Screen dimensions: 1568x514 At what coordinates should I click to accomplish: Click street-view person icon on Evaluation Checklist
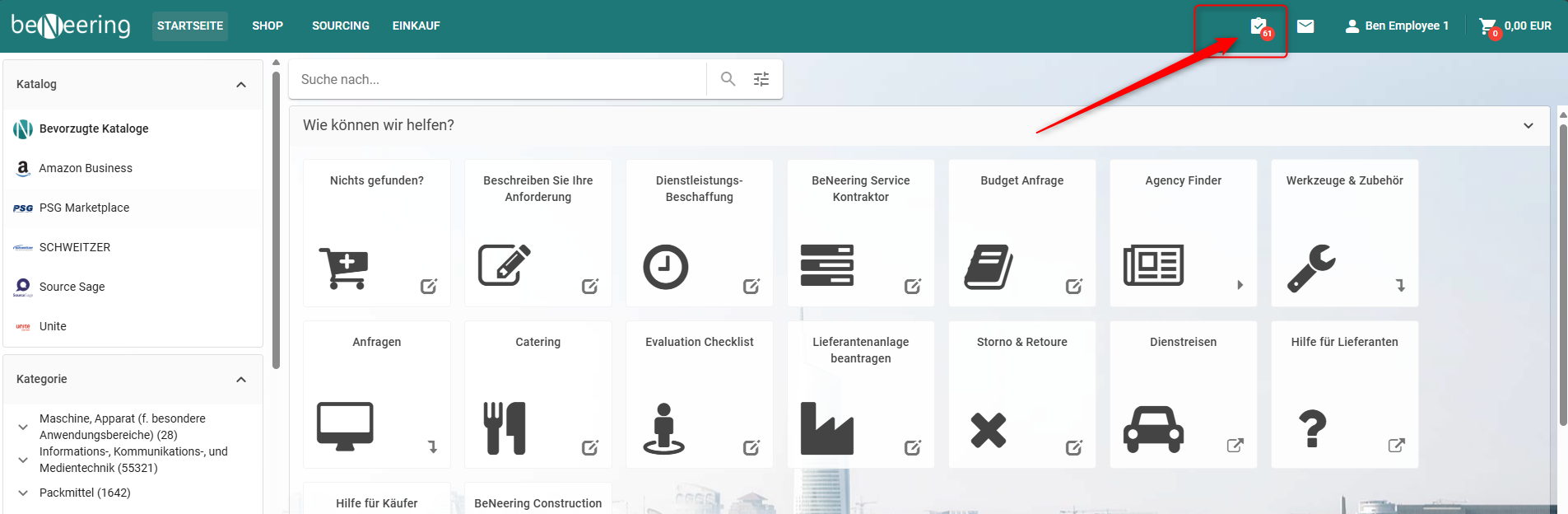tap(663, 428)
